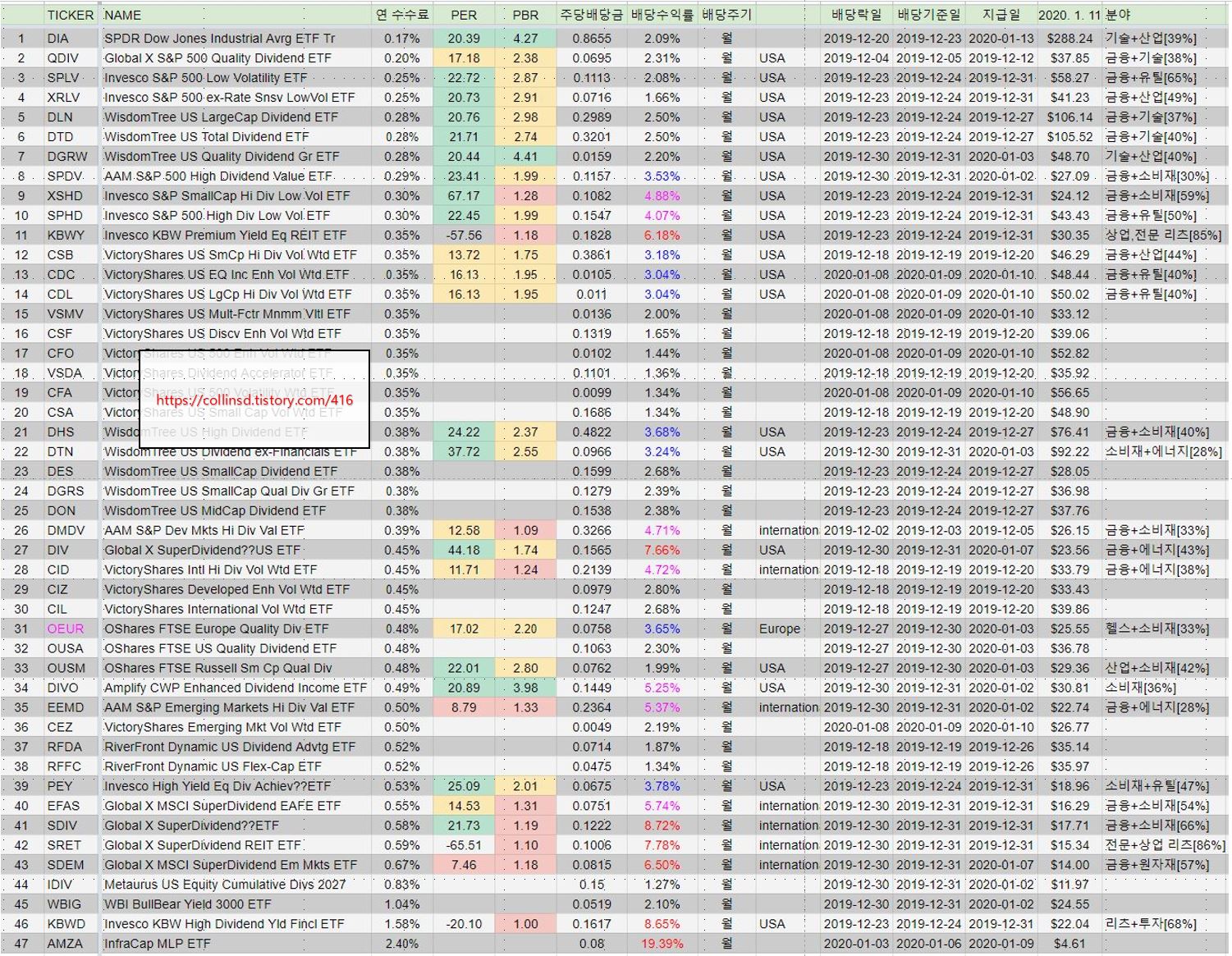Select the $288.24 price cell
1232x956 pixels.
[1069, 39]
